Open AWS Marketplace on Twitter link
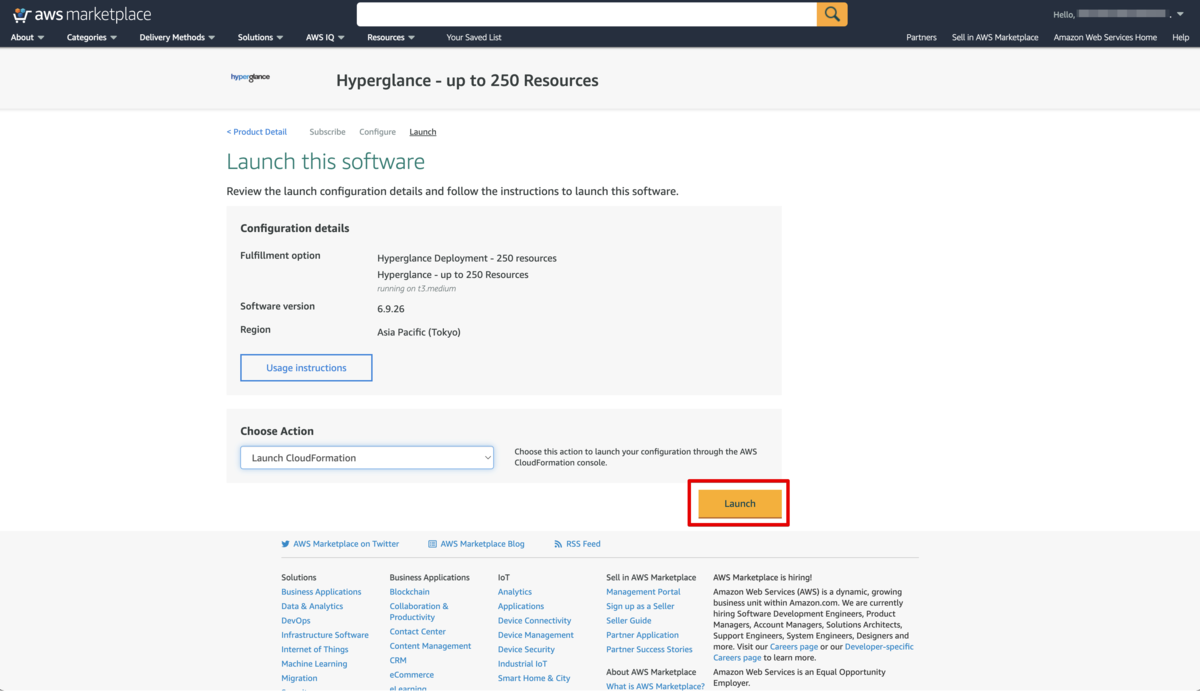Viewport: 1200px width, 693px height. point(346,544)
